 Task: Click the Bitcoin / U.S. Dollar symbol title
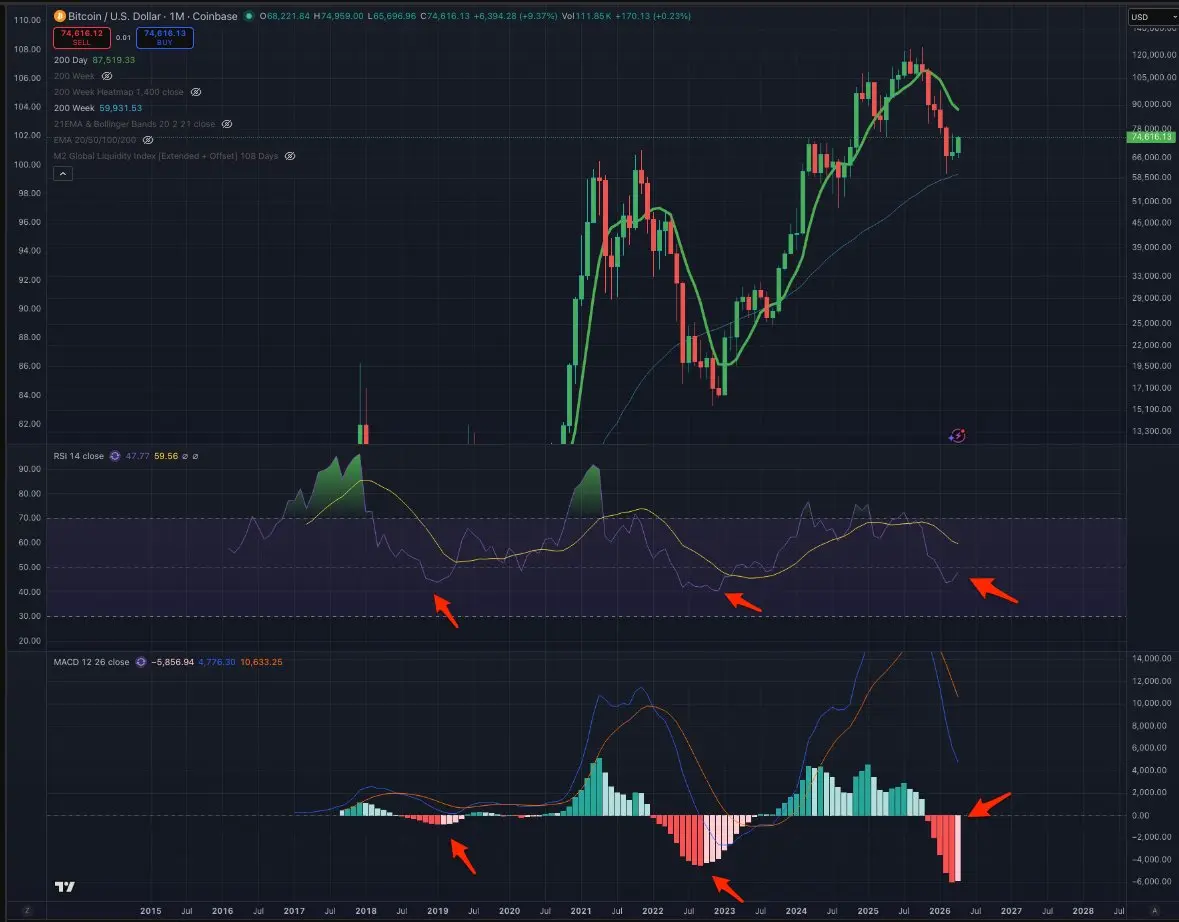[x=114, y=16]
